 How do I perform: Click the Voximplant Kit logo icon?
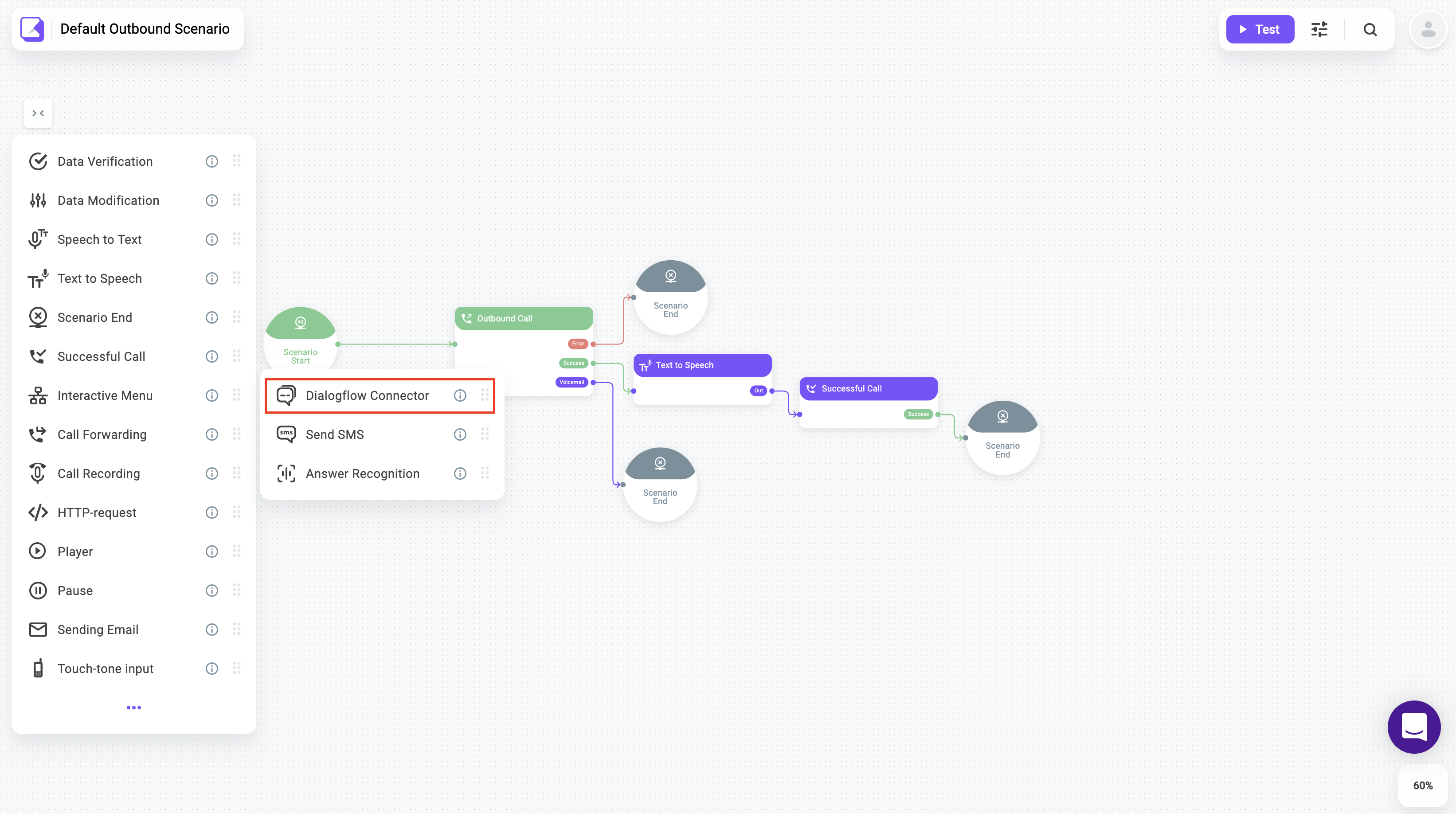pyautogui.click(x=32, y=29)
